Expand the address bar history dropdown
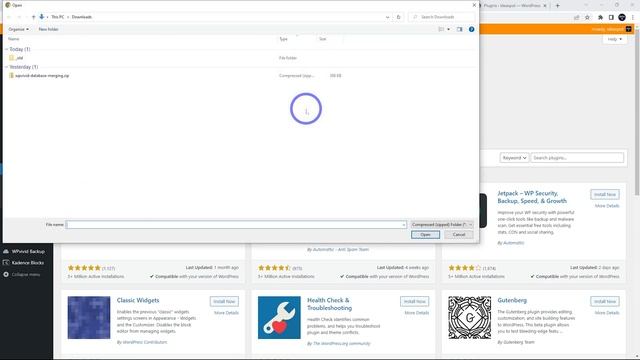 pyautogui.click(x=387, y=17)
